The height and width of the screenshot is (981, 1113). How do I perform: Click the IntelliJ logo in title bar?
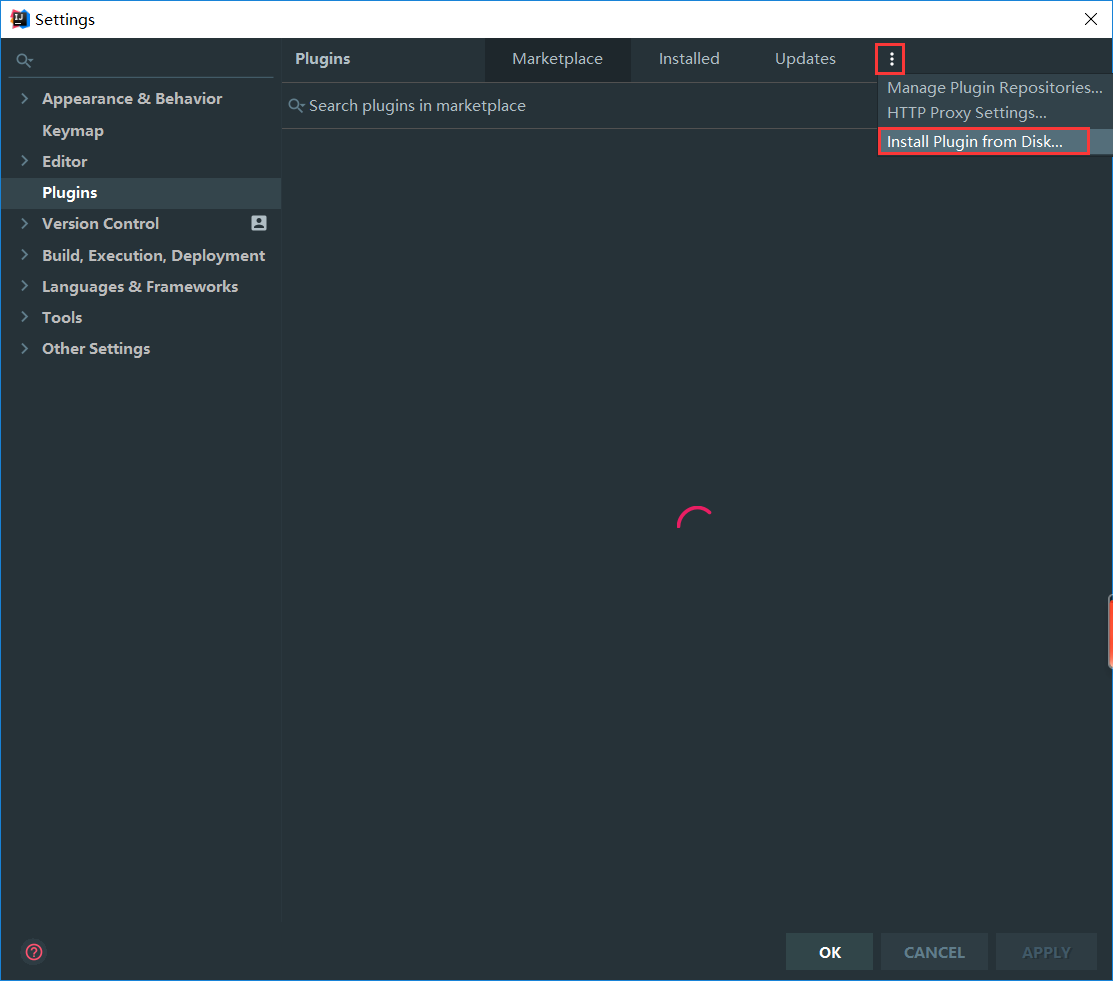tap(19, 19)
